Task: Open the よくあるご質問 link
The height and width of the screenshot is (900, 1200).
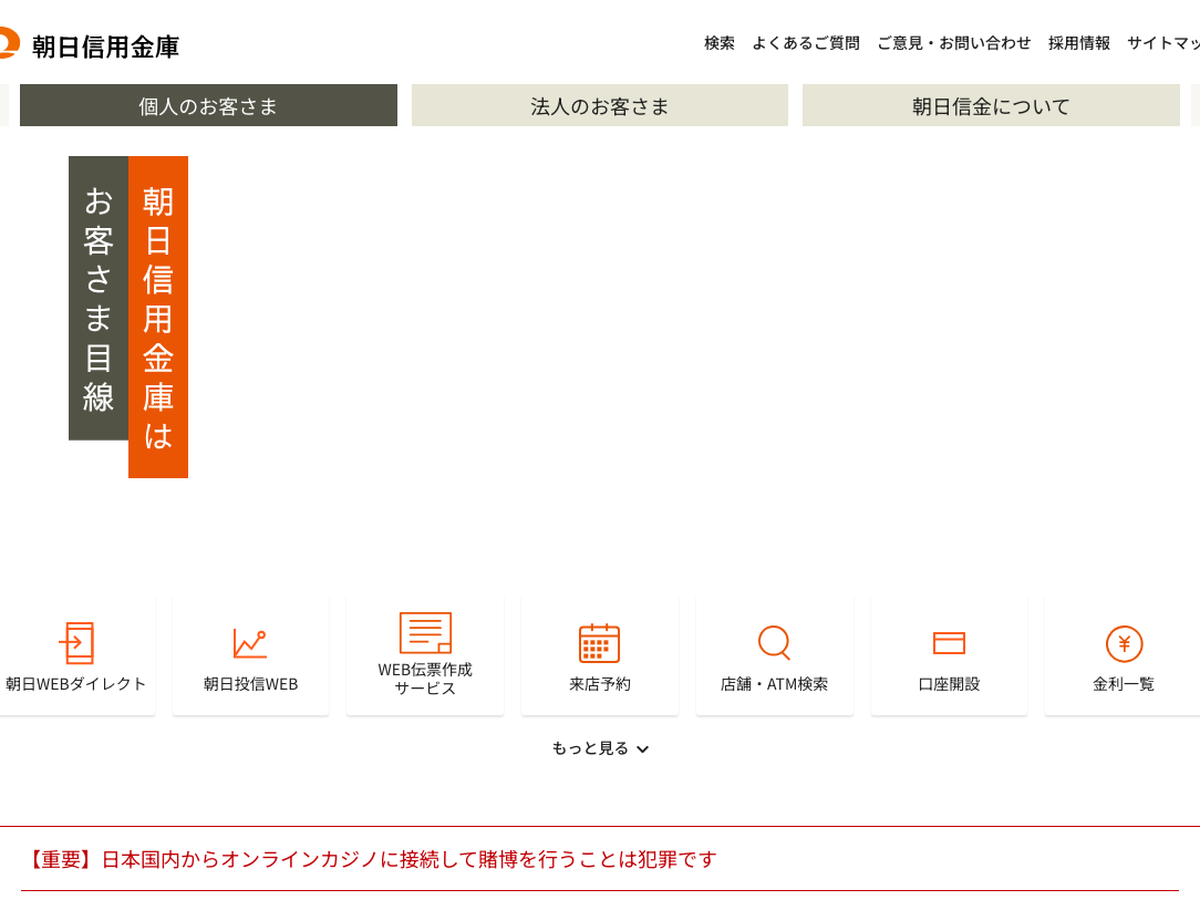Action: coord(805,43)
